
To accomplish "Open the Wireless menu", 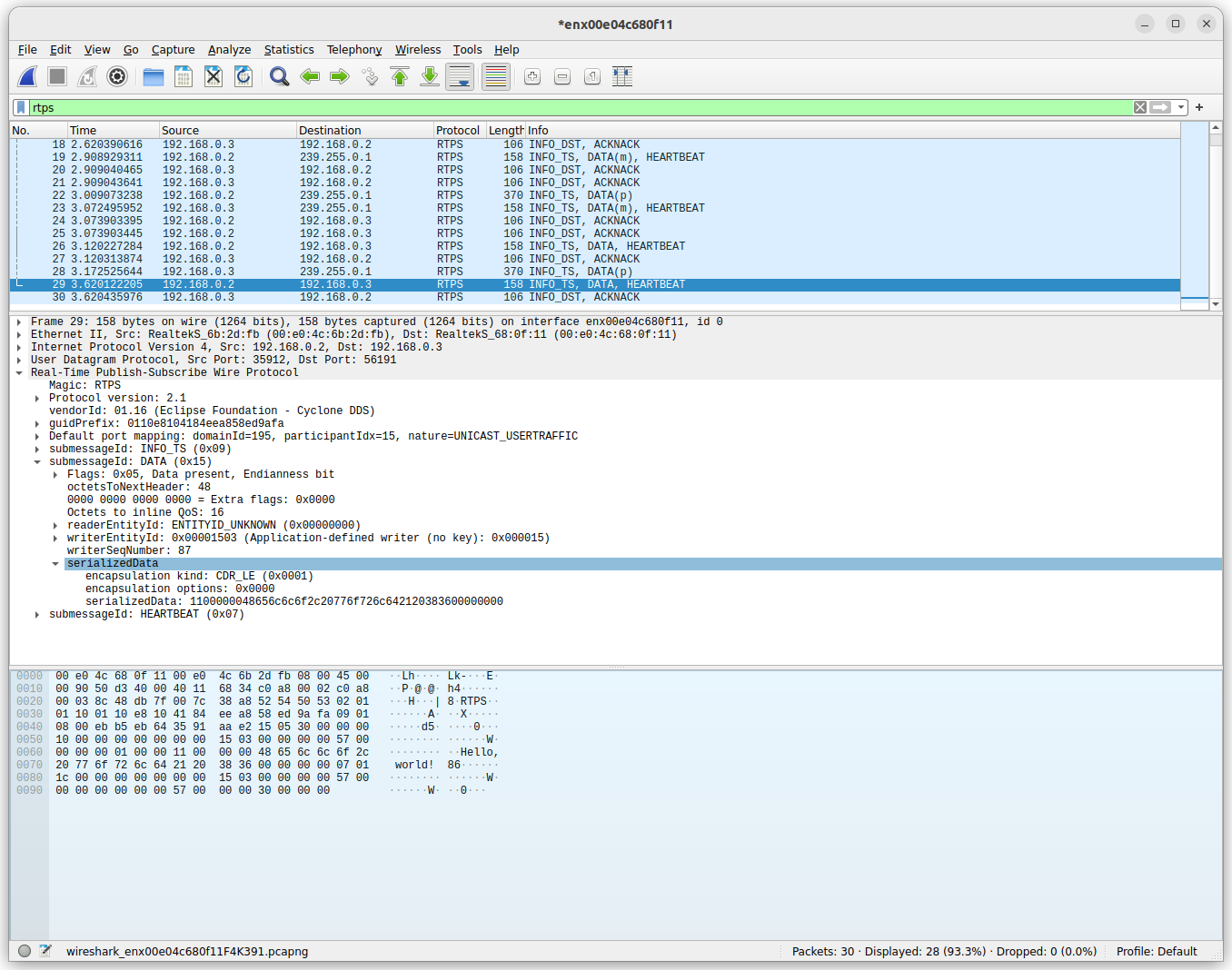I will click(418, 50).
